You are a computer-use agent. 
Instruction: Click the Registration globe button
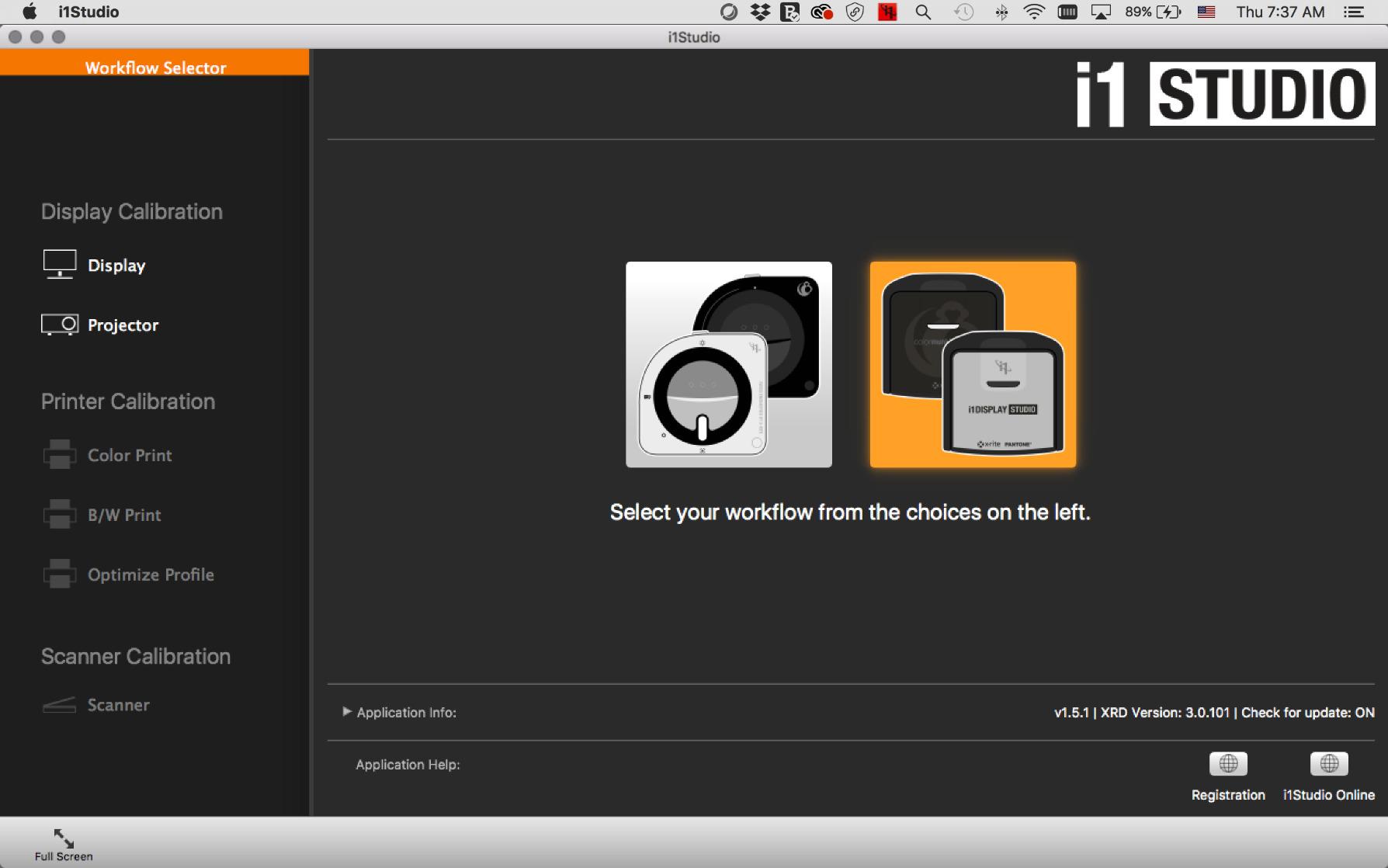[x=1228, y=764]
